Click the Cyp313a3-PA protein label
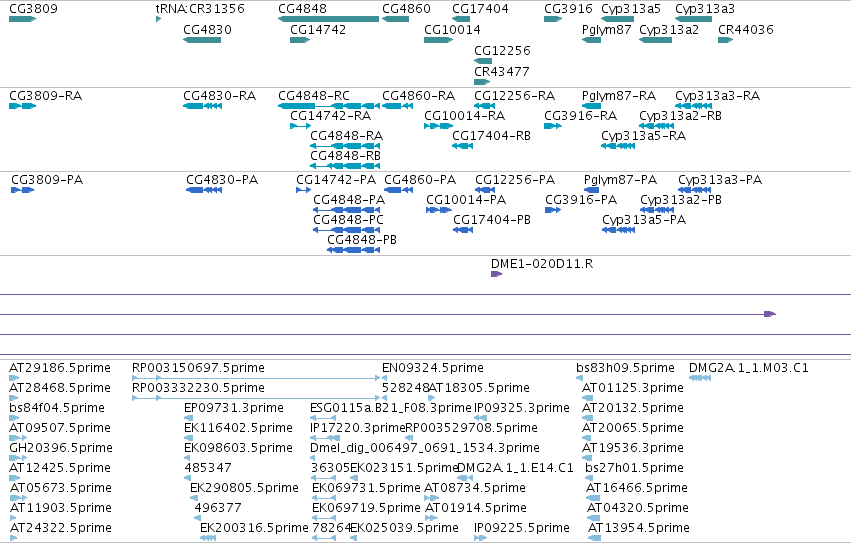Screen dimensions: 851x543 (720, 180)
